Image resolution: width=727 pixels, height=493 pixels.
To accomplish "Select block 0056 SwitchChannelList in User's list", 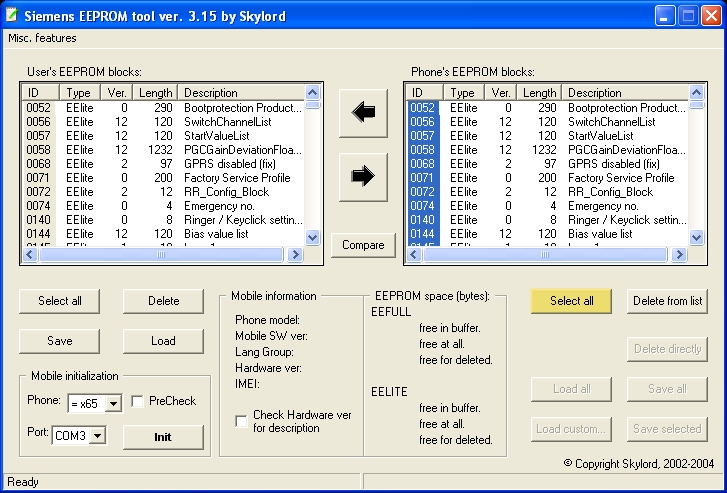I will (164, 122).
